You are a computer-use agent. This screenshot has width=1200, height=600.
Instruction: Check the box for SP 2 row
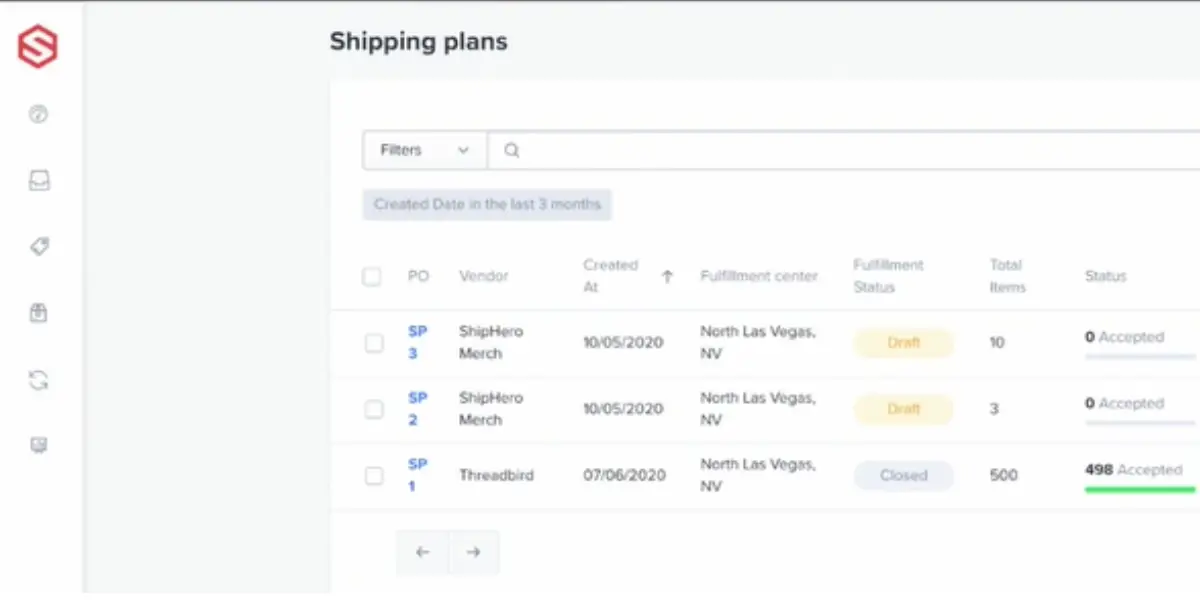373,409
